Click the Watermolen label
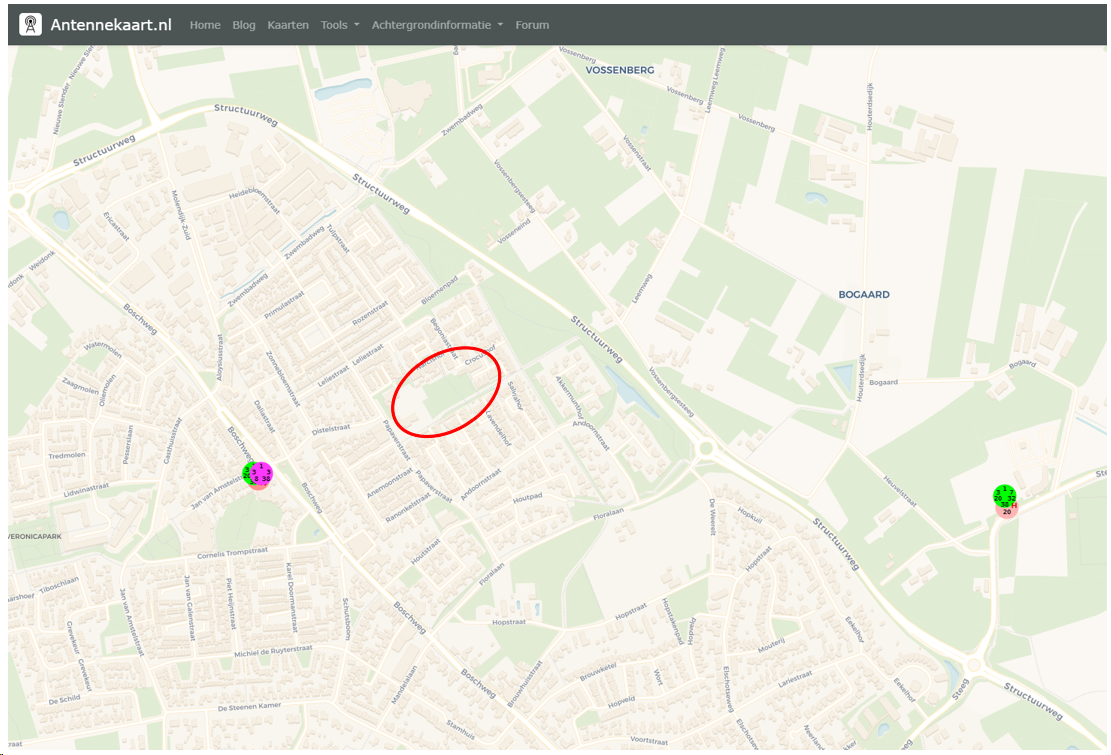1111x755 pixels. 103,349
